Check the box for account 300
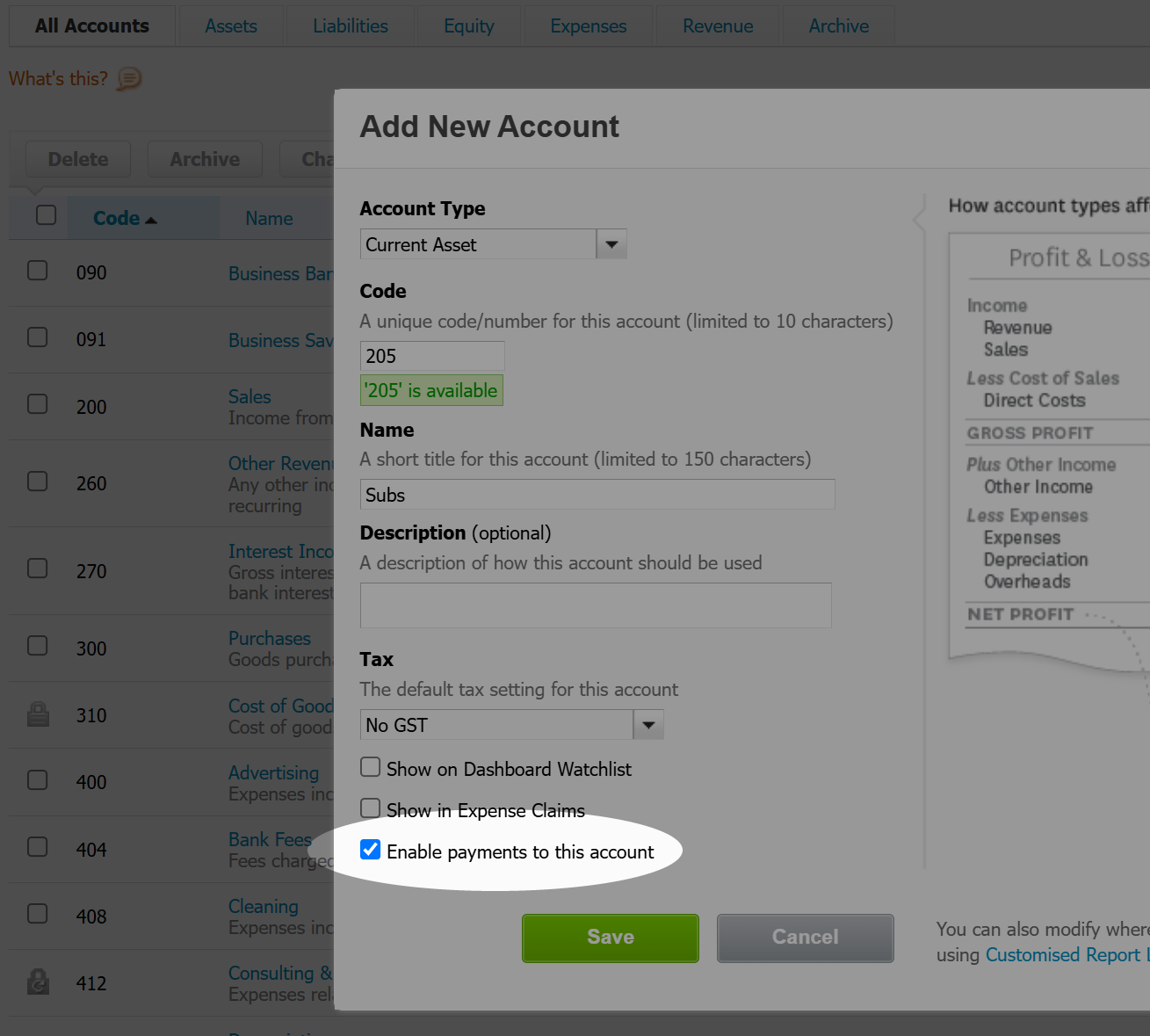 [x=37, y=646]
